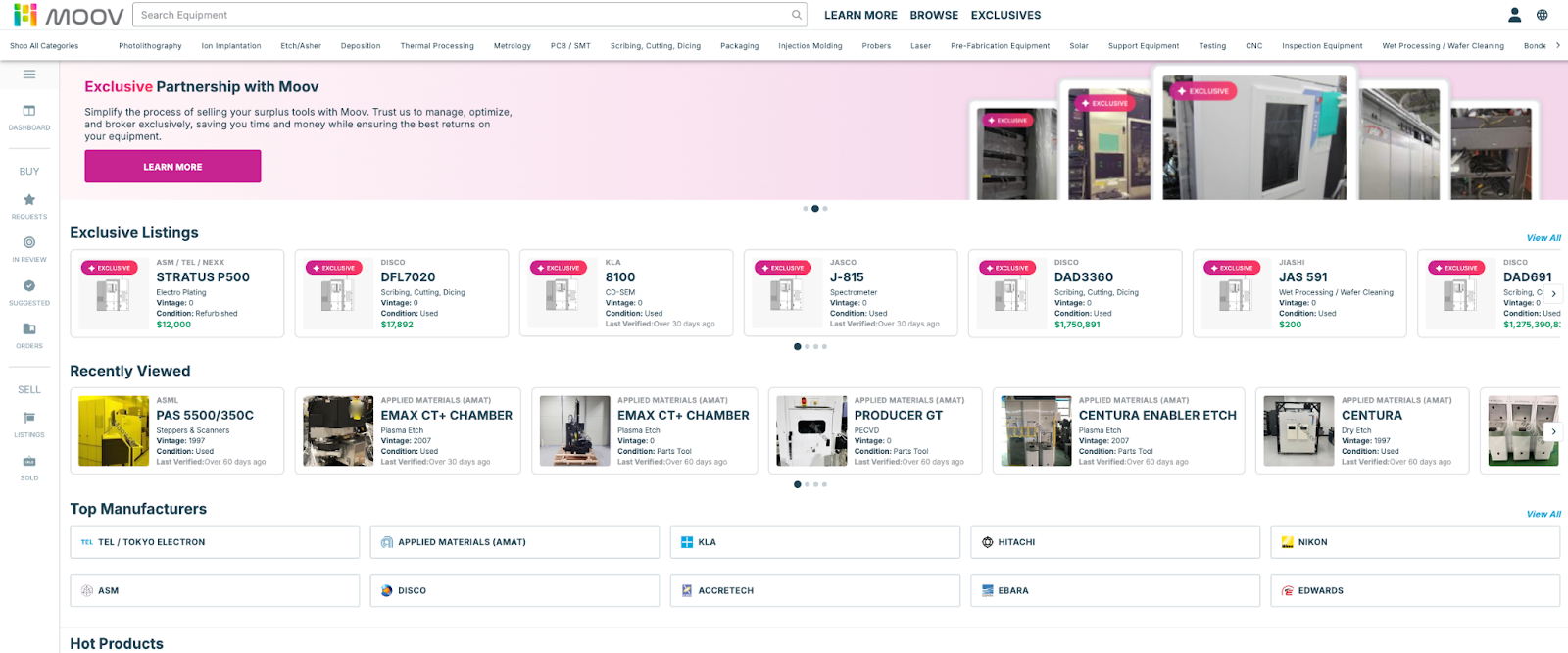
Task: Toggle the sidebar hamburger menu
Action: pyautogui.click(x=29, y=75)
